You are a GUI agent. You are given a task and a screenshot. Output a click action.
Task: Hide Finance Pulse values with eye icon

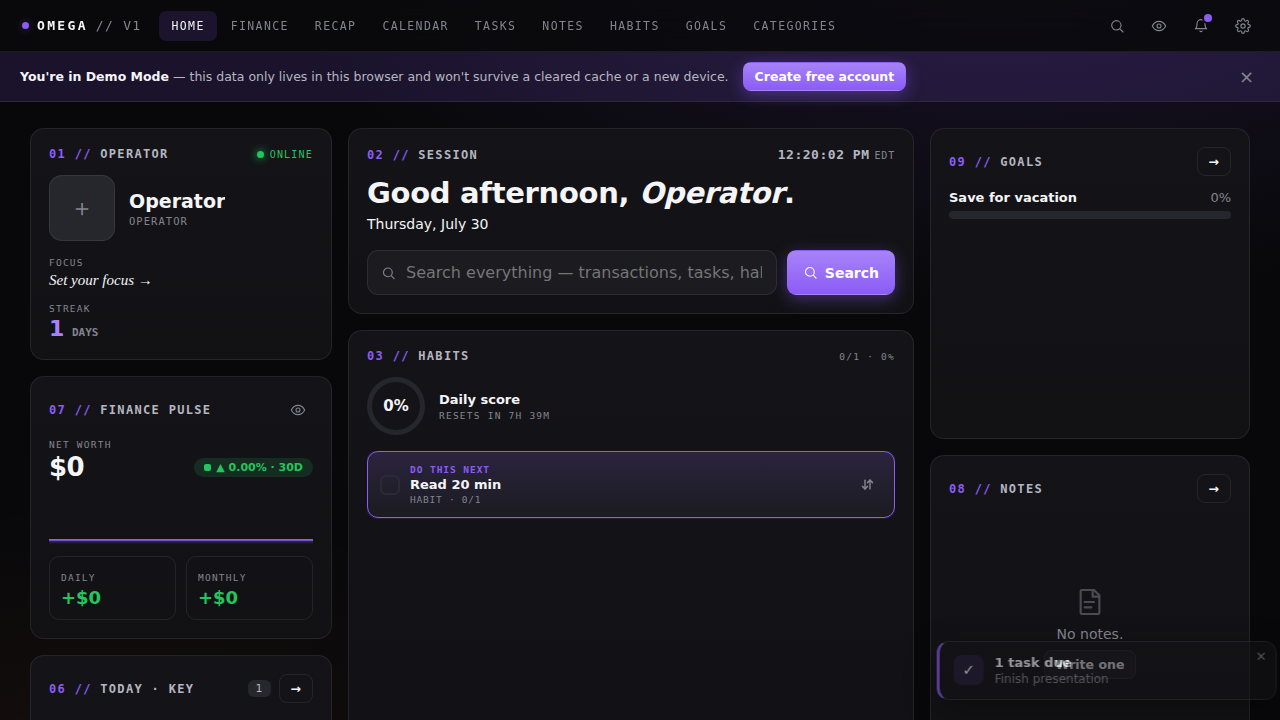click(x=298, y=410)
